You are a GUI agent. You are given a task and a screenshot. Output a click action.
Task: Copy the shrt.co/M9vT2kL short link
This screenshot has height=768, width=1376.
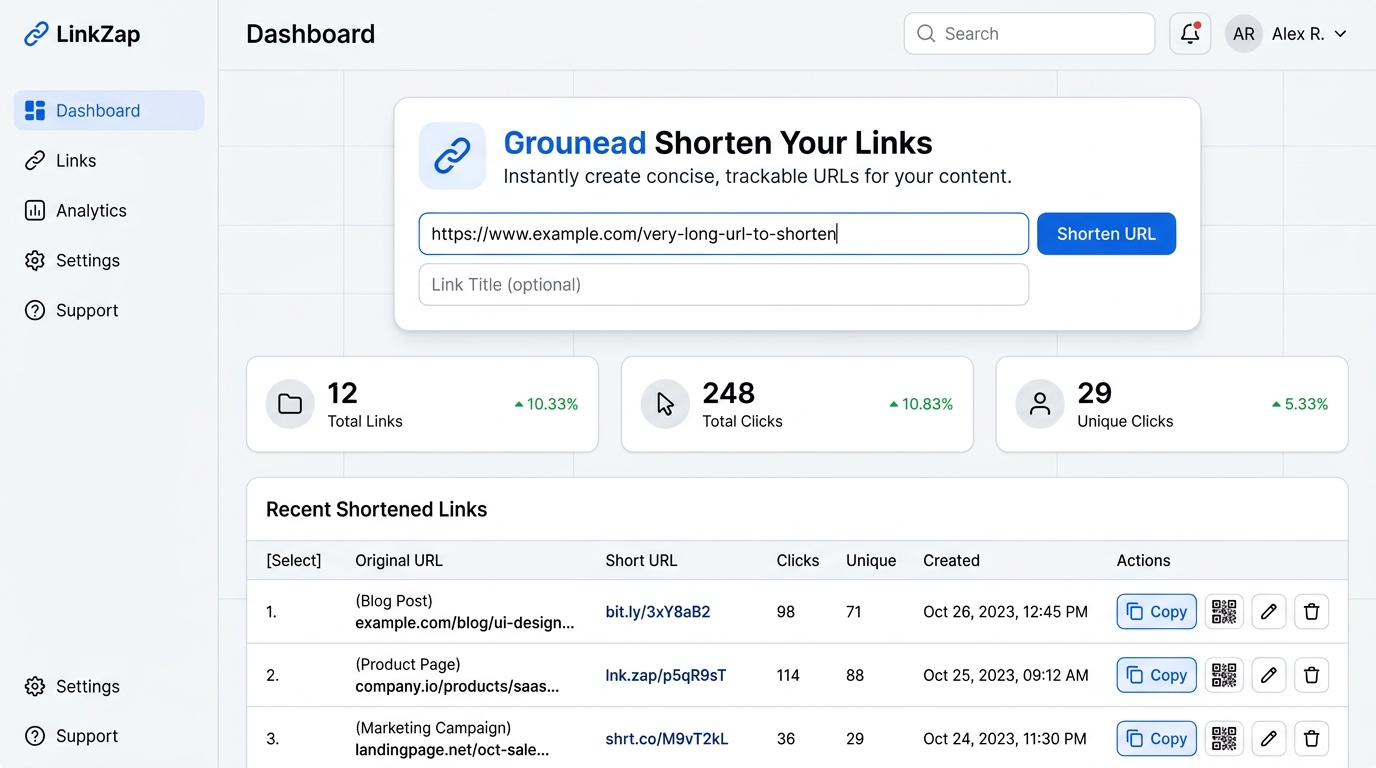(x=1156, y=739)
